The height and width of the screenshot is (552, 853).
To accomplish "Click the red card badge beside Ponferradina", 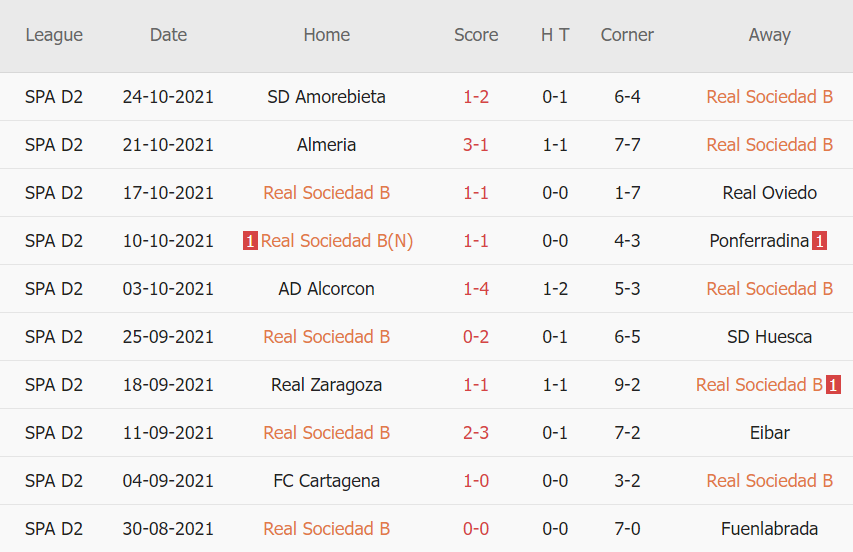I will 819,241.
